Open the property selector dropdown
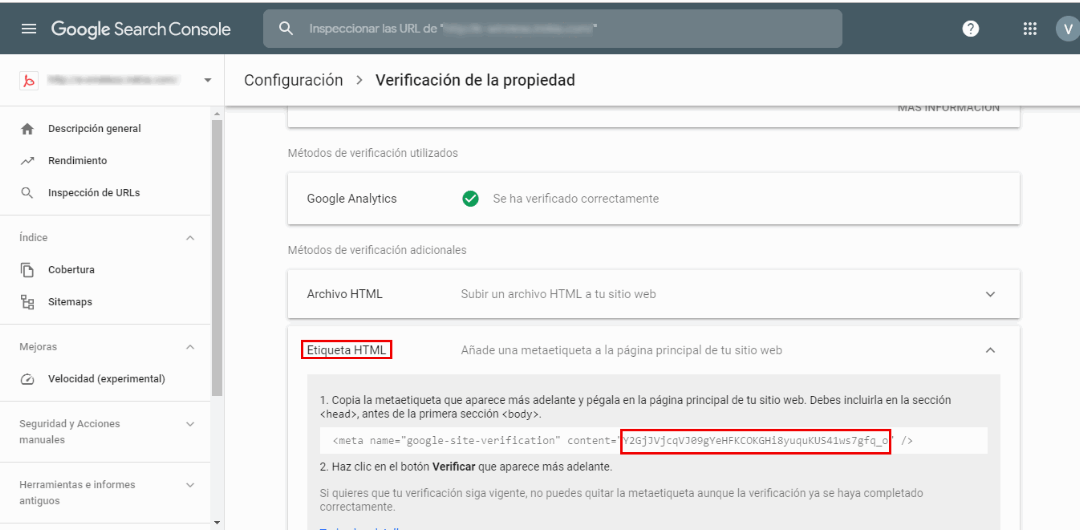The width and height of the screenshot is (1080, 530). click(207, 81)
